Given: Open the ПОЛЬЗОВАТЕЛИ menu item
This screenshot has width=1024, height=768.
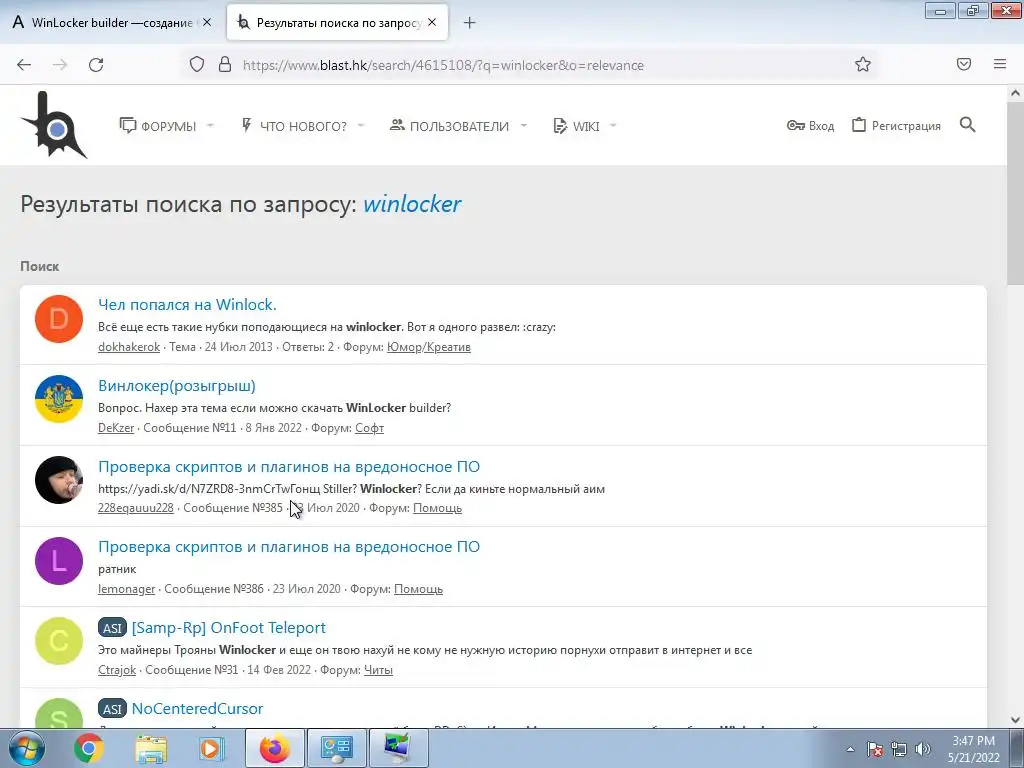Looking at the screenshot, I should pyautogui.click(x=449, y=125).
